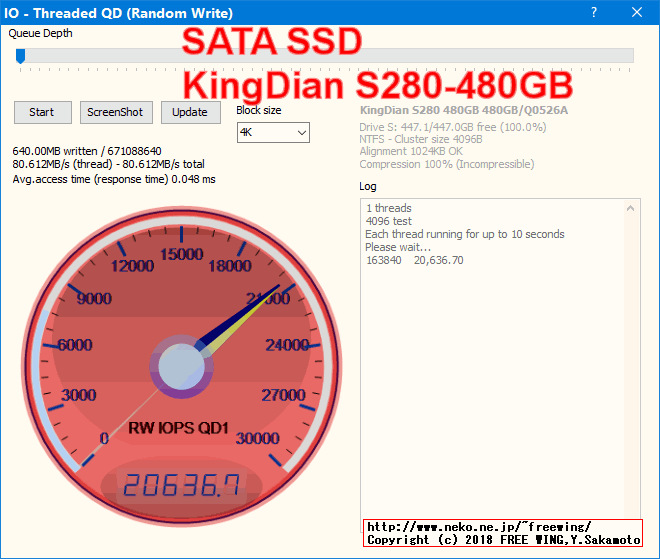This screenshot has width=660, height=559.
Task: Click the '1 threads' log line
Action: (x=389, y=208)
